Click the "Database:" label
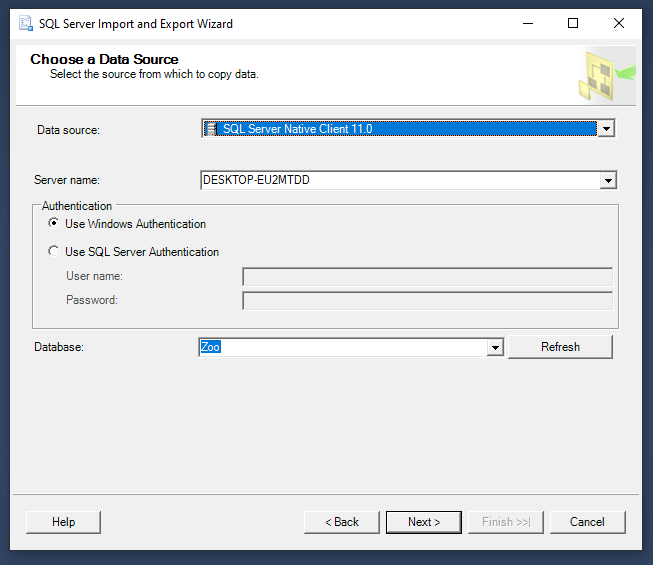 59,347
